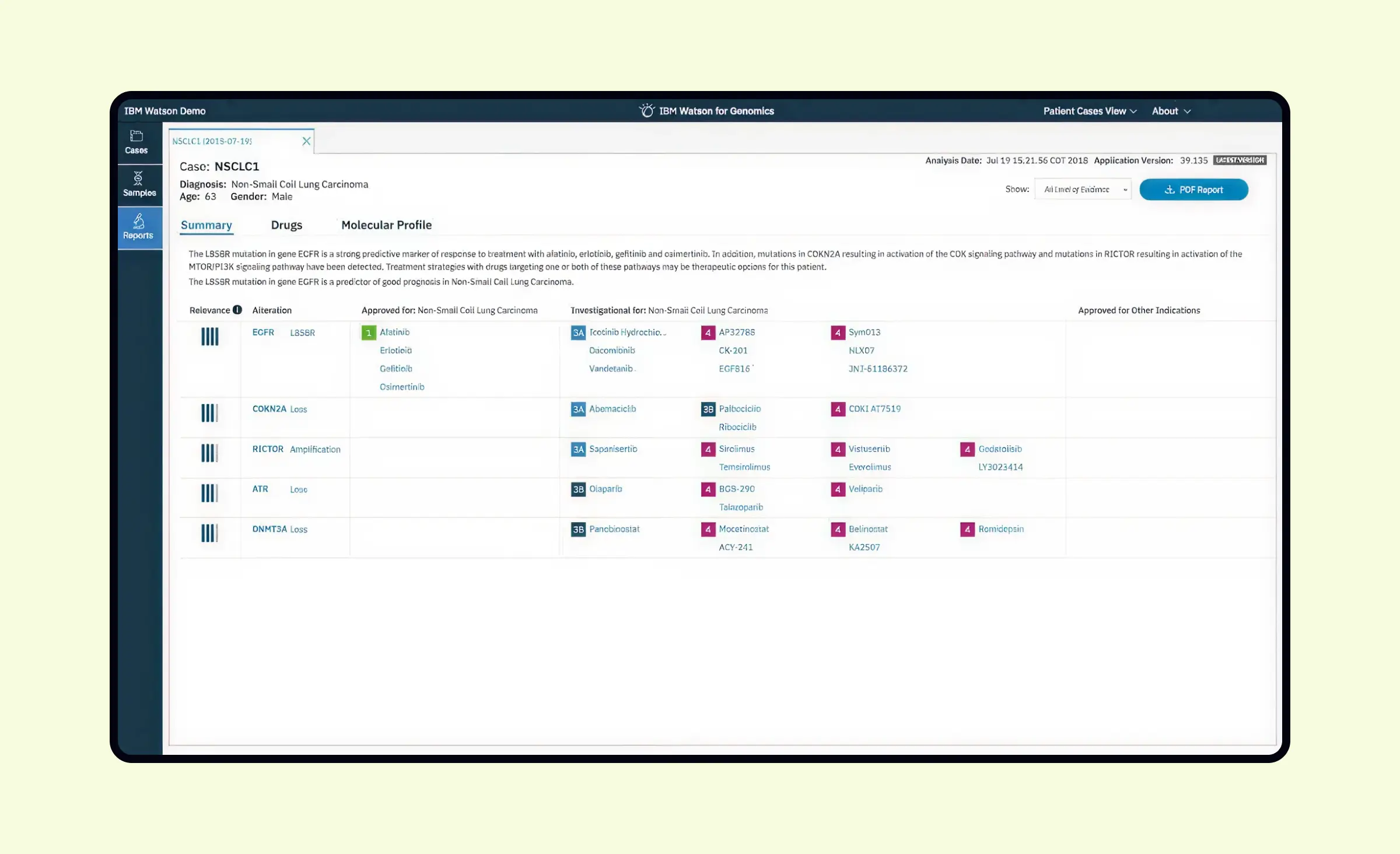Viewport: 1400px width, 854px height.
Task: Click the IBM Watson for Genomics logo
Action: click(706, 111)
